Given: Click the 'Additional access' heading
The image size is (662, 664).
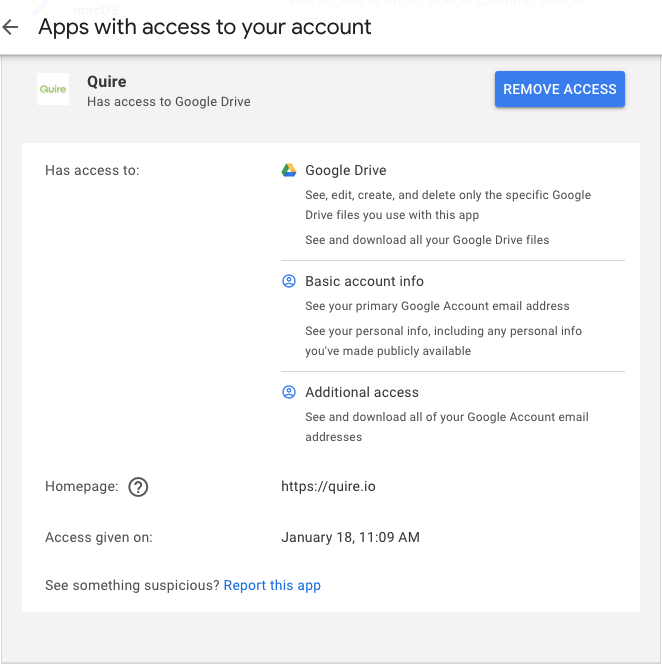Looking at the screenshot, I should click(362, 392).
